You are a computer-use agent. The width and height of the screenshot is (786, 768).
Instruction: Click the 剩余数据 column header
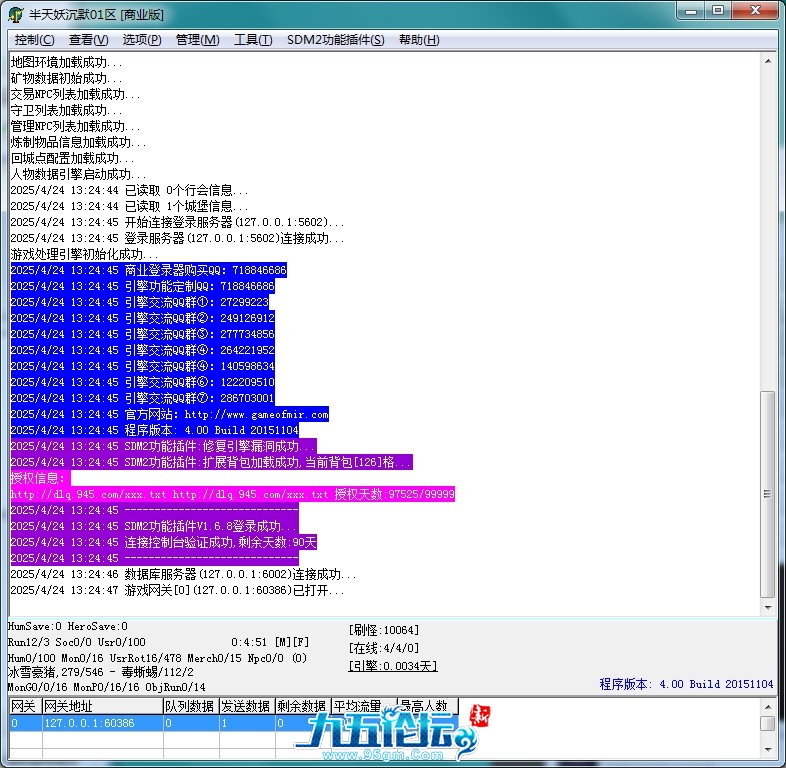click(303, 706)
